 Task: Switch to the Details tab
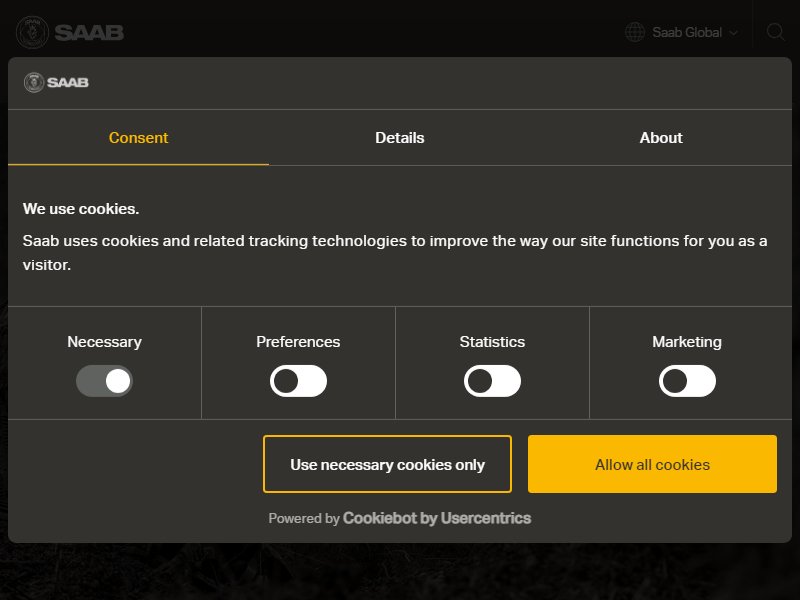[x=399, y=138]
